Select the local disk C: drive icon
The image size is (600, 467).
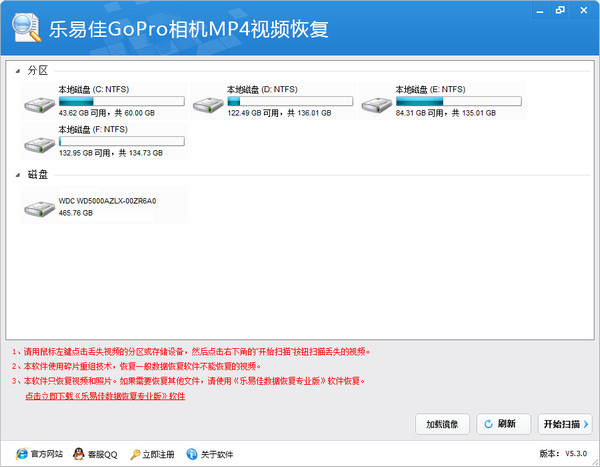pyautogui.click(x=40, y=105)
